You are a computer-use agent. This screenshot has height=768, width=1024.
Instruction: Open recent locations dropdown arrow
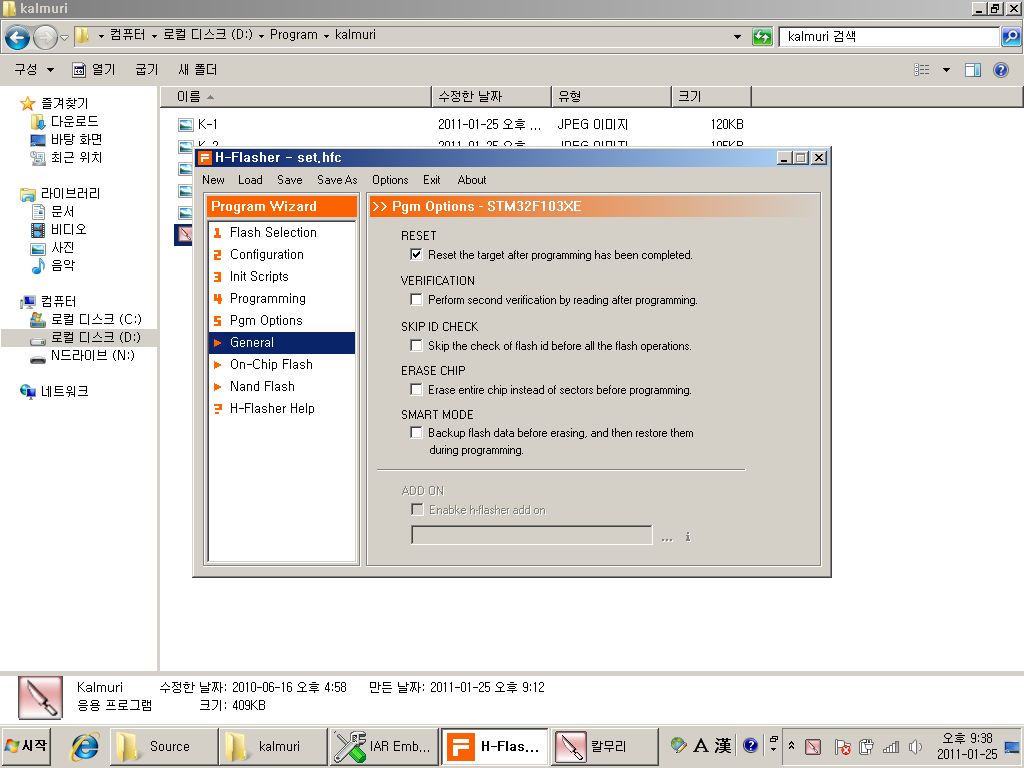pos(64,38)
